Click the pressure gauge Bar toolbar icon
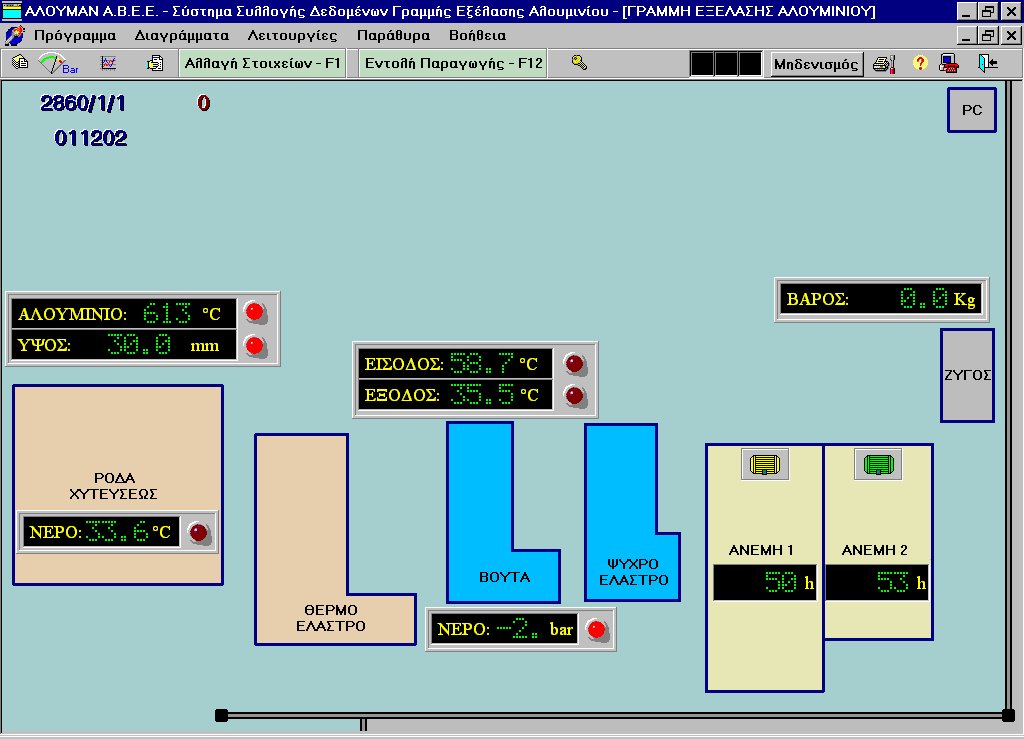The width and height of the screenshot is (1024, 739). point(57,63)
